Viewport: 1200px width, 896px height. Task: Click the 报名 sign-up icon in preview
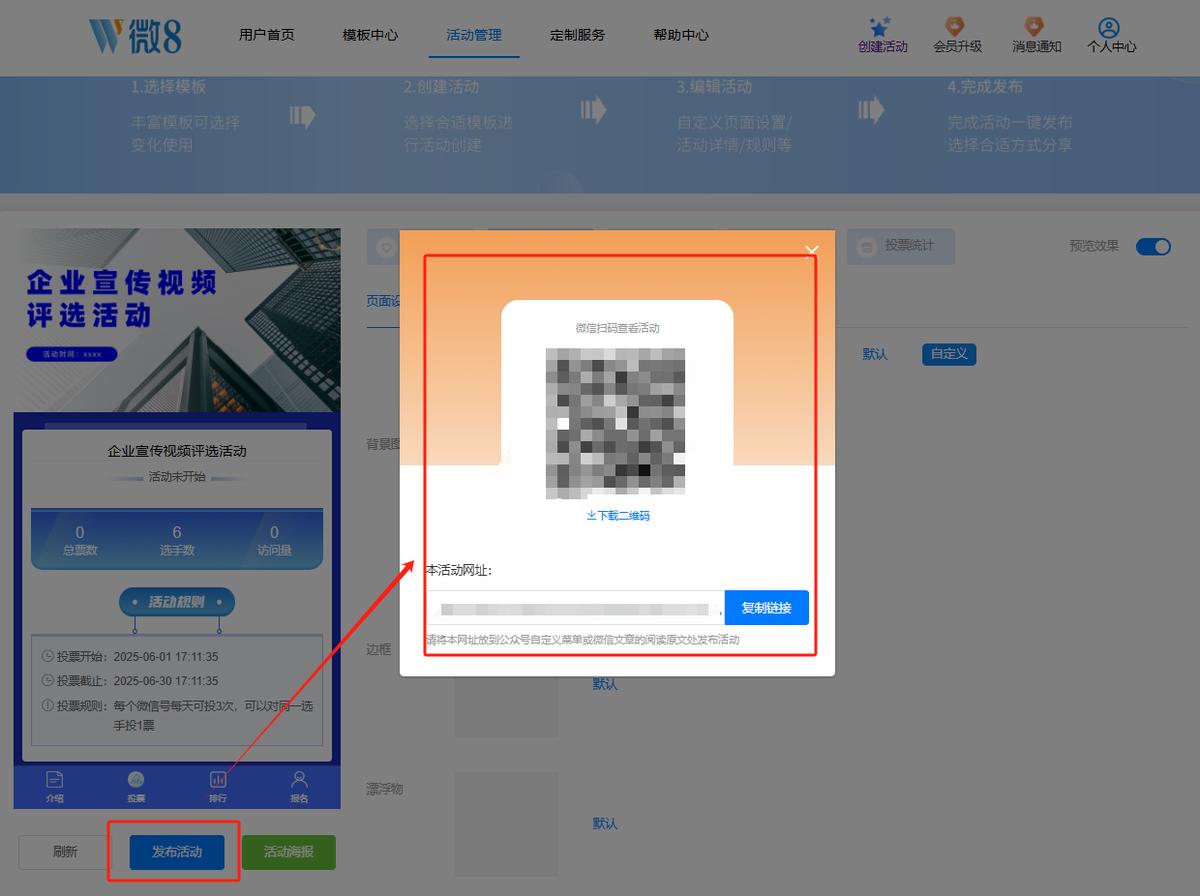click(299, 779)
